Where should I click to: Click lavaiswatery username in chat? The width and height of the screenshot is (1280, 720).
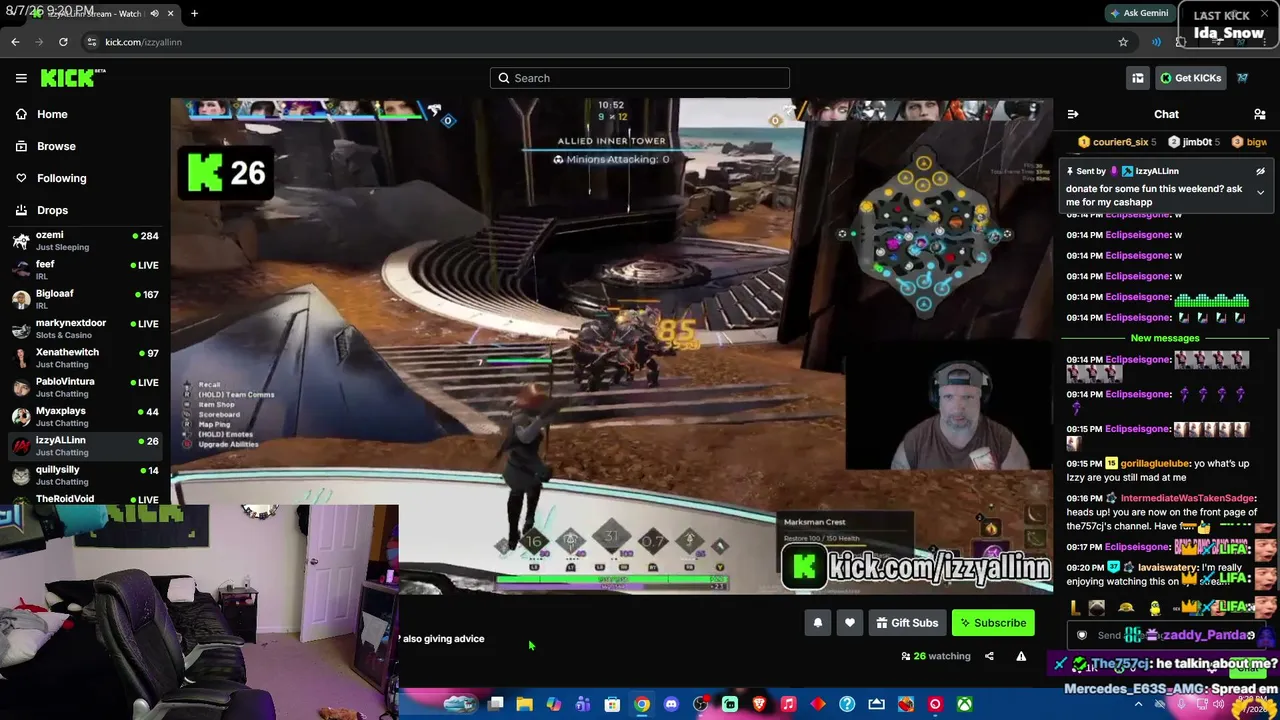[1168, 567]
